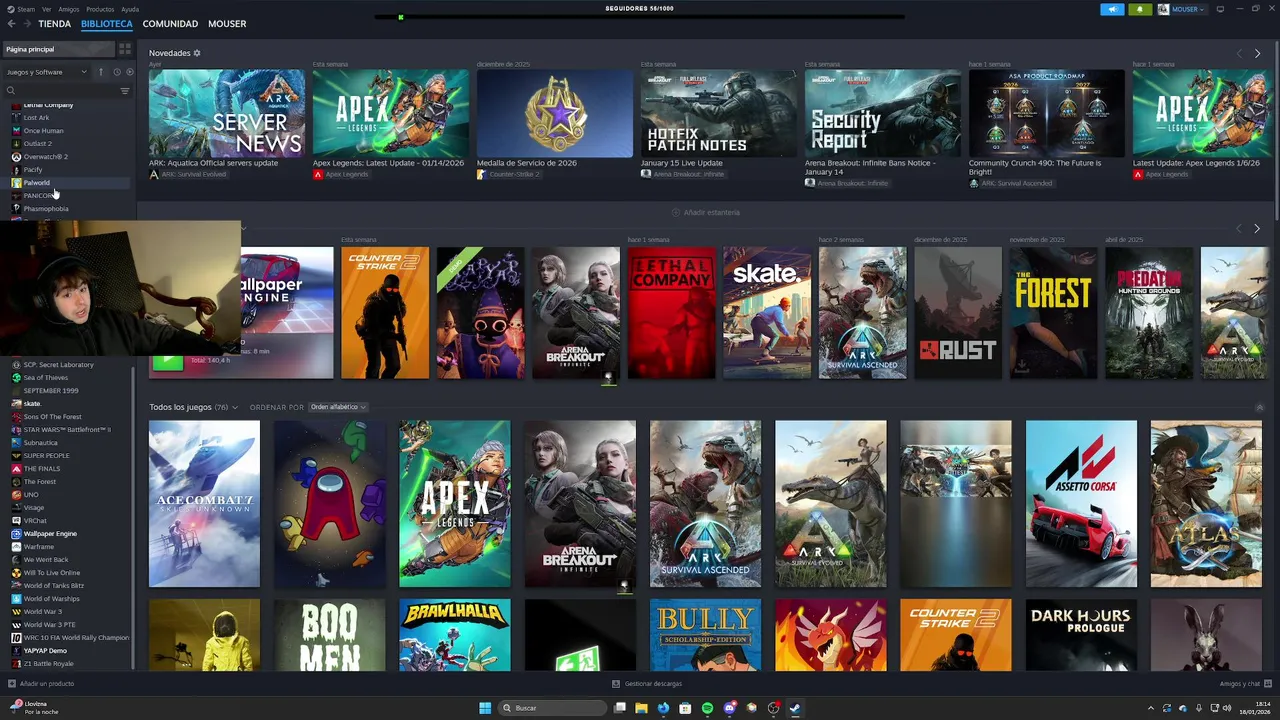Open the collections grid view icon
The image size is (1280, 720).
(125, 49)
